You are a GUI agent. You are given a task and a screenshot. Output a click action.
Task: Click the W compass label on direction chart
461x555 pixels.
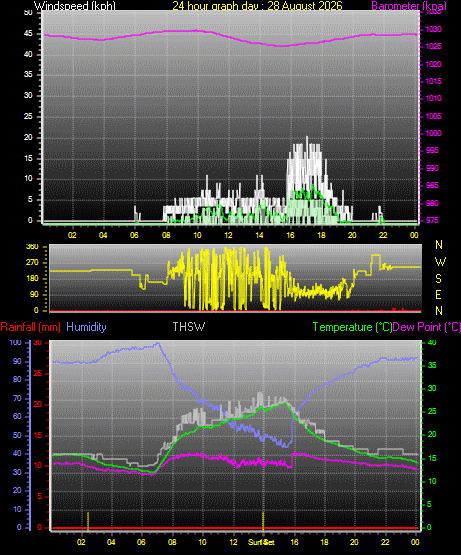(440, 262)
